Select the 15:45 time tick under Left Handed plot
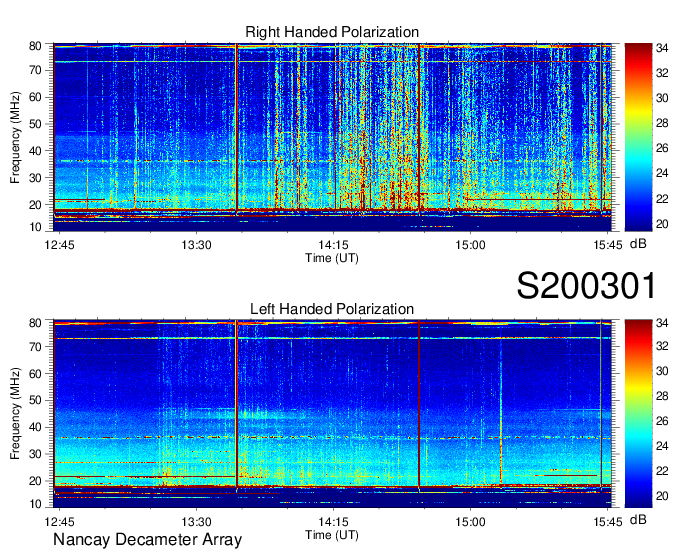This screenshot has width=680, height=552. [608, 522]
